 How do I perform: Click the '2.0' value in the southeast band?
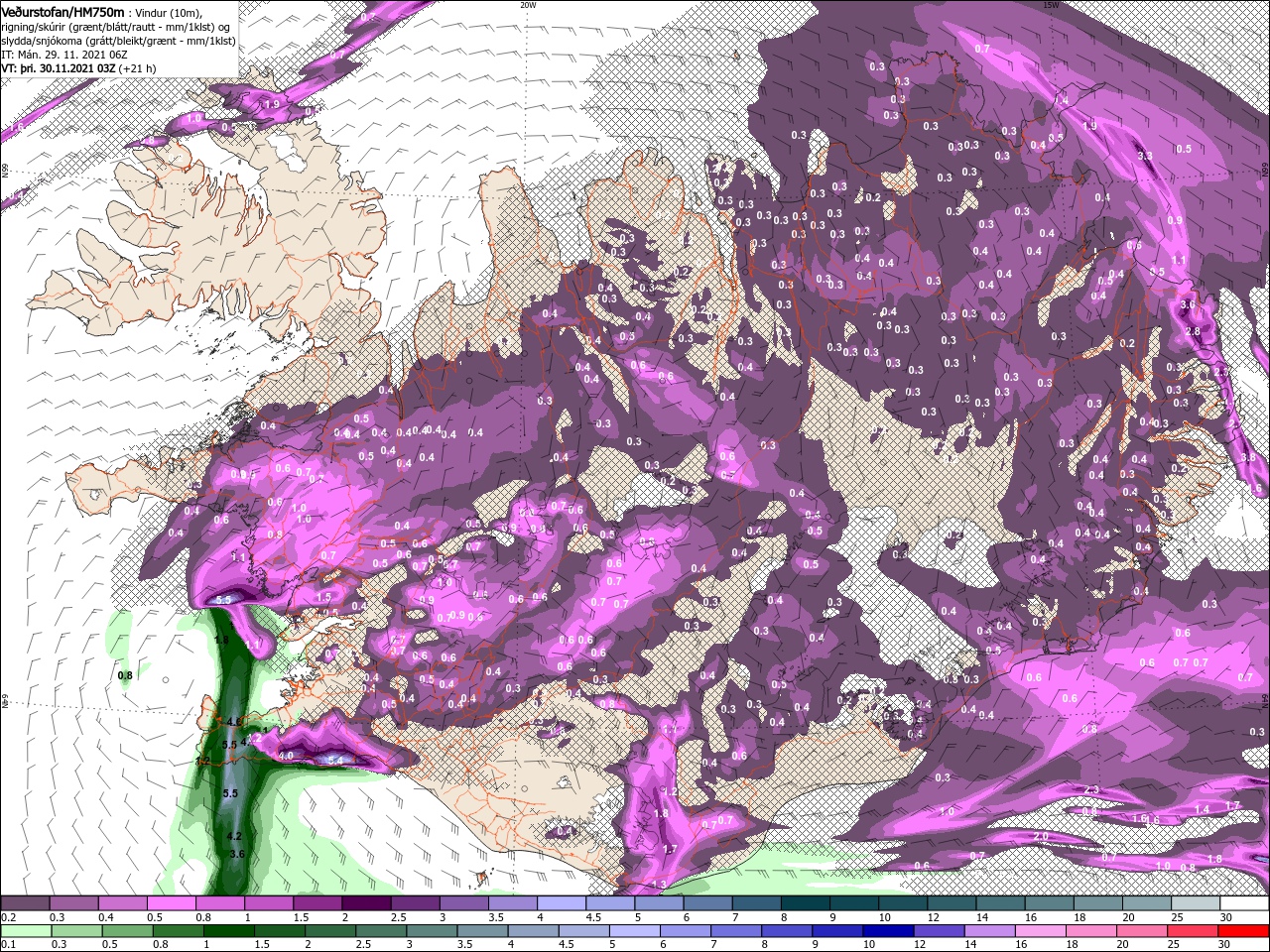pyautogui.click(x=1041, y=837)
